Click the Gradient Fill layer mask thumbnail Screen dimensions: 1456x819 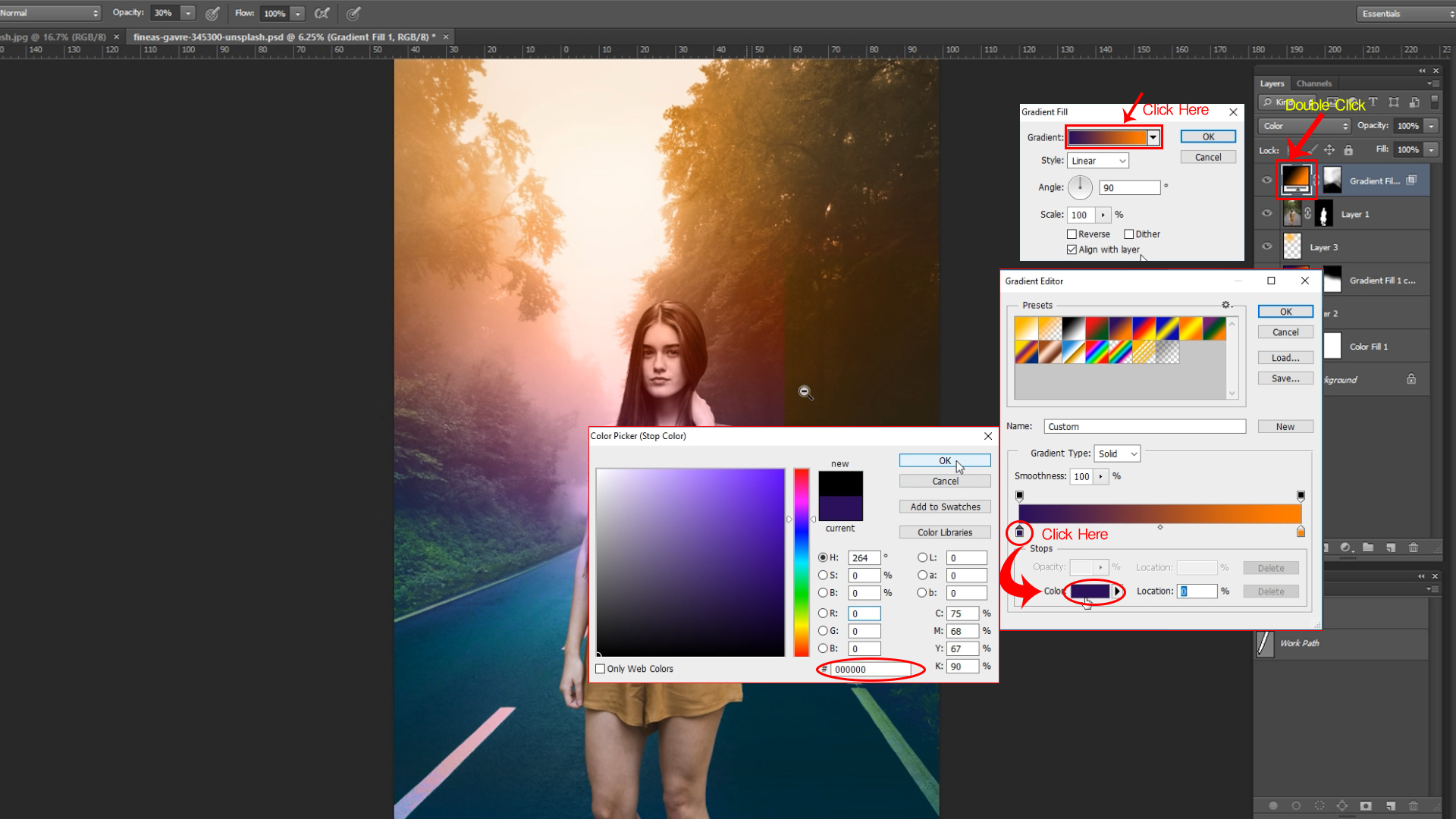[x=1332, y=180]
